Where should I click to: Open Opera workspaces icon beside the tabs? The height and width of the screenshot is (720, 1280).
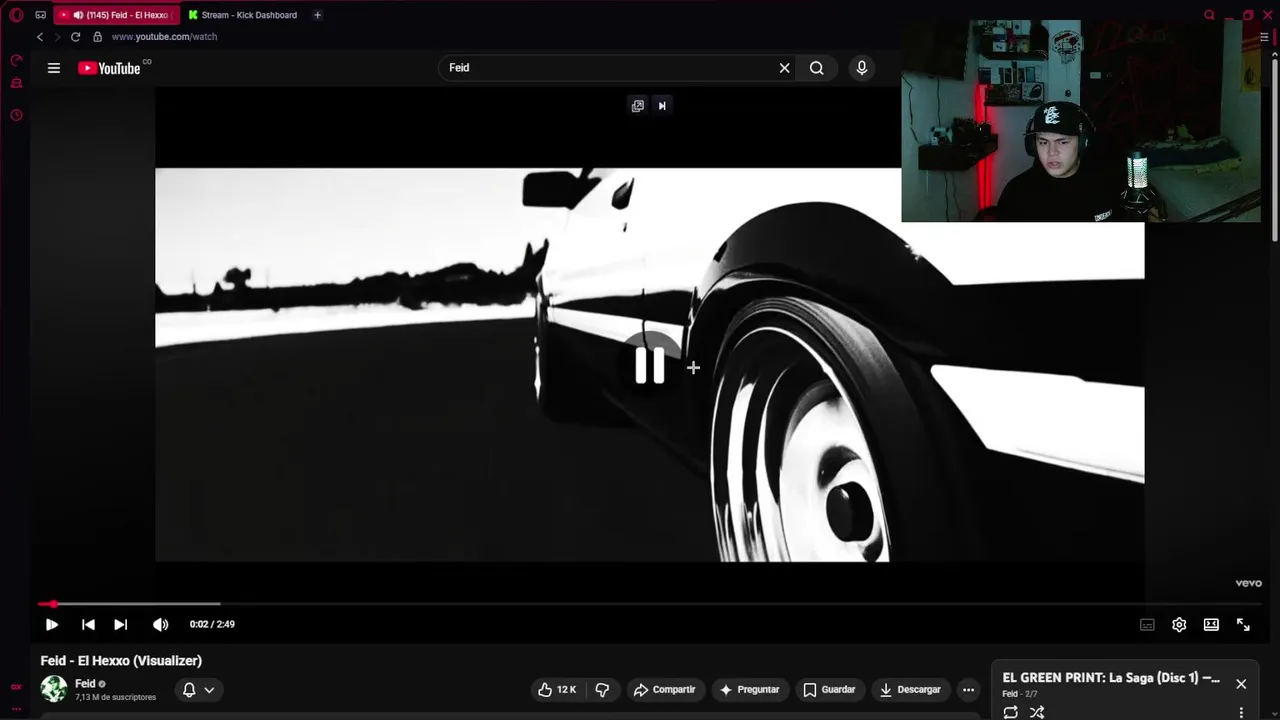pos(40,15)
